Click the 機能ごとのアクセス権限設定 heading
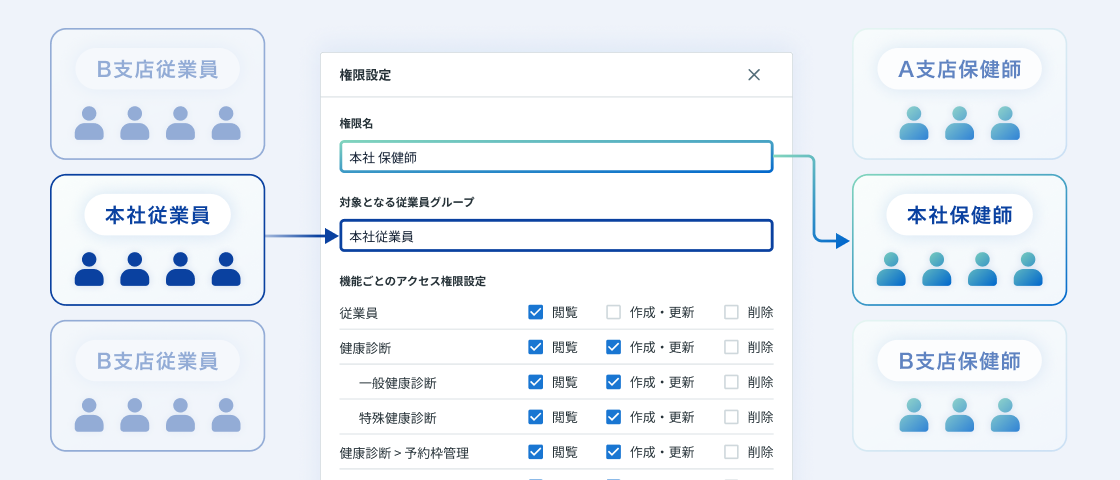The width and height of the screenshot is (1120, 480). [x=412, y=281]
